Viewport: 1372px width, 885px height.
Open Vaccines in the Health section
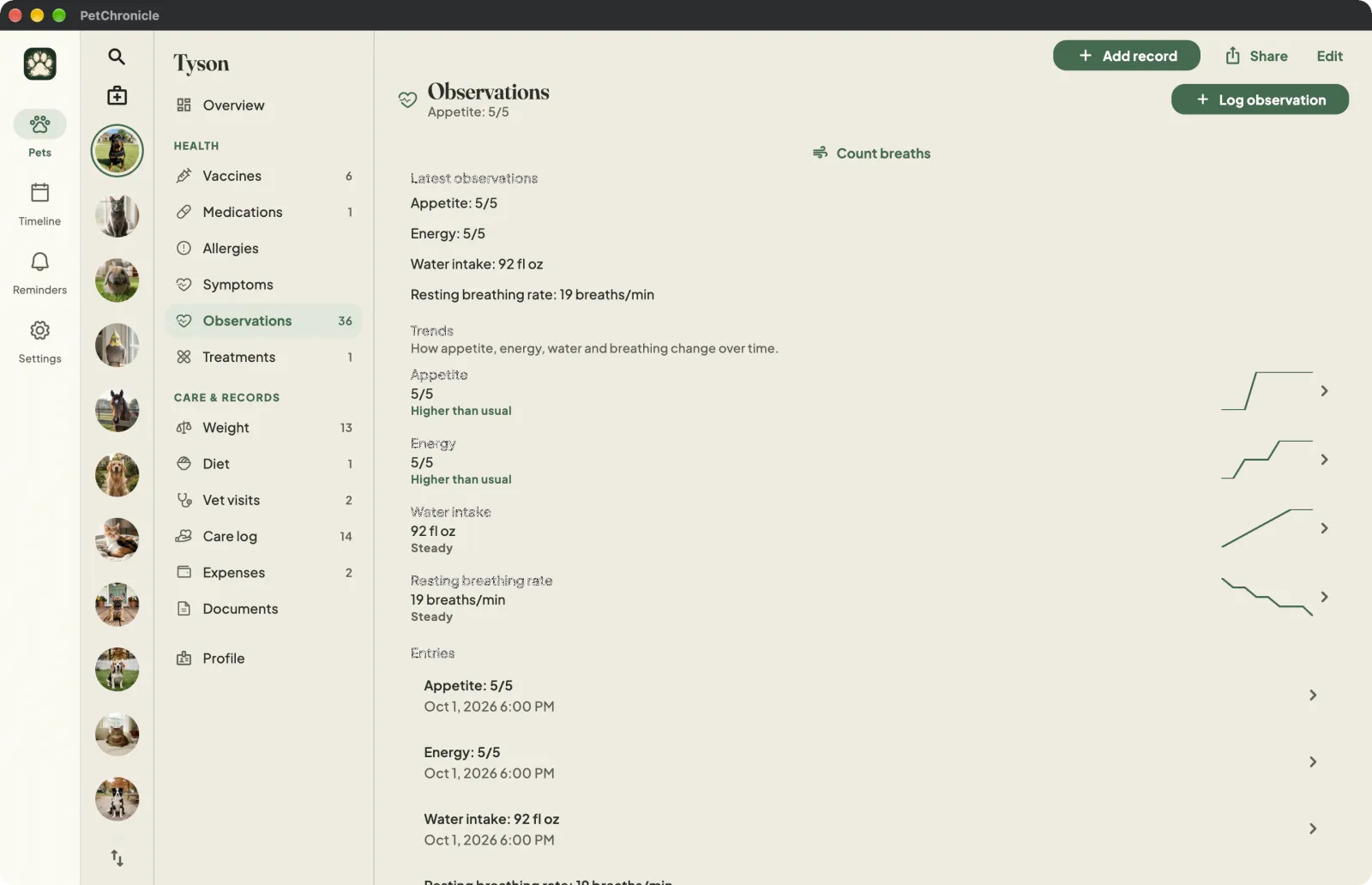pos(263,176)
